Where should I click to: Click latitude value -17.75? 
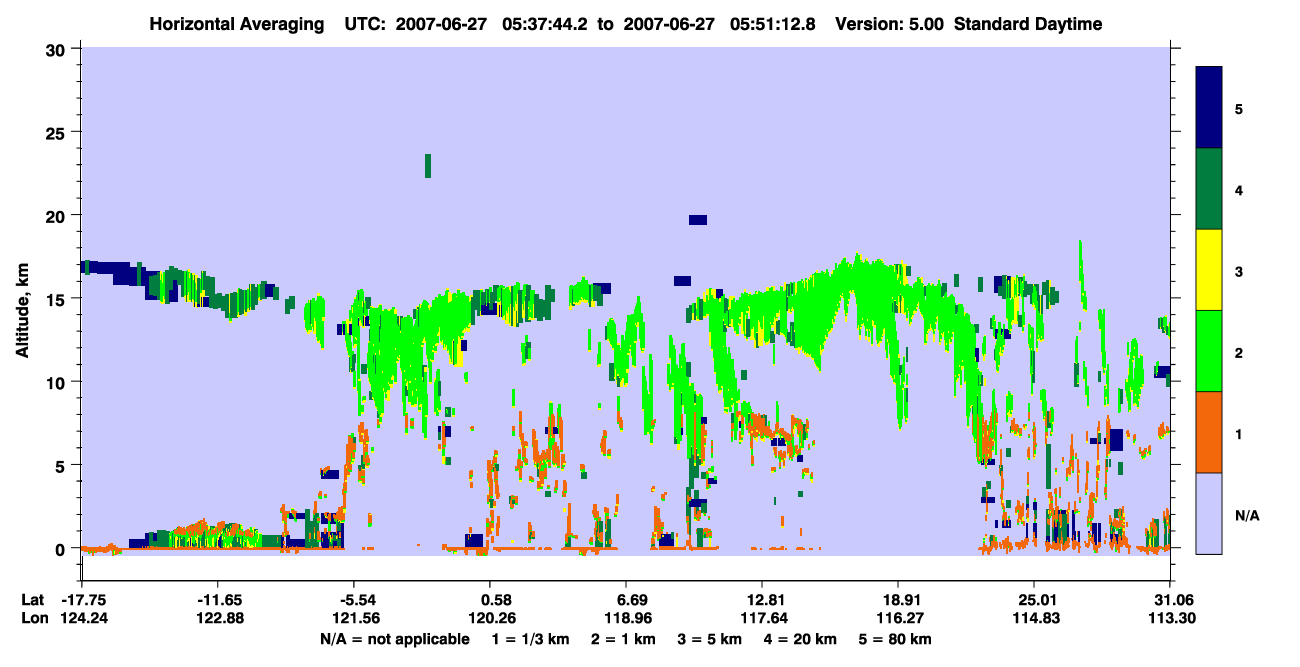coord(83,600)
